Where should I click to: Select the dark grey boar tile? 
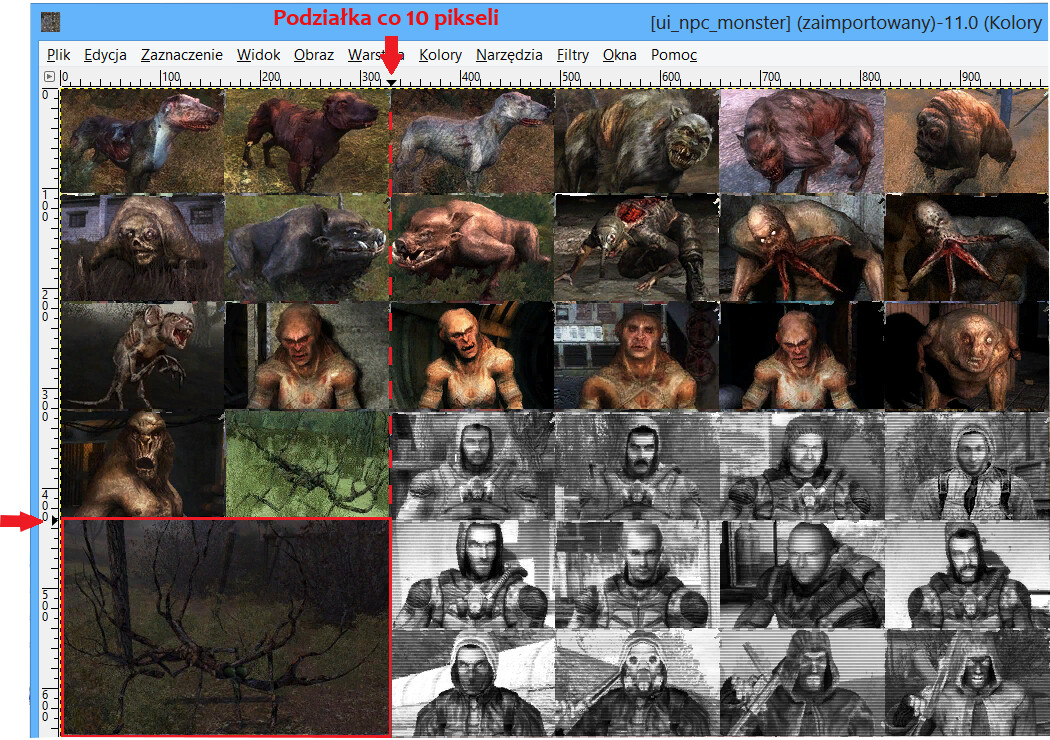click(x=307, y=248)
